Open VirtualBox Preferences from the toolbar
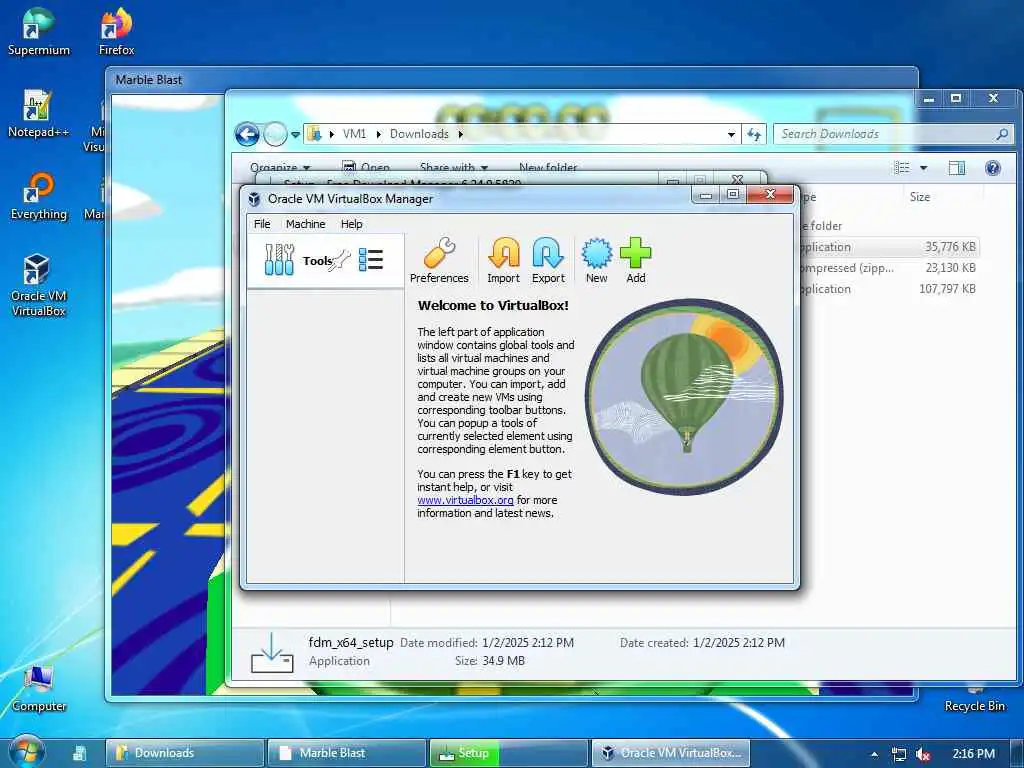Screen dimensions: 1024x768 coord(439,260)
